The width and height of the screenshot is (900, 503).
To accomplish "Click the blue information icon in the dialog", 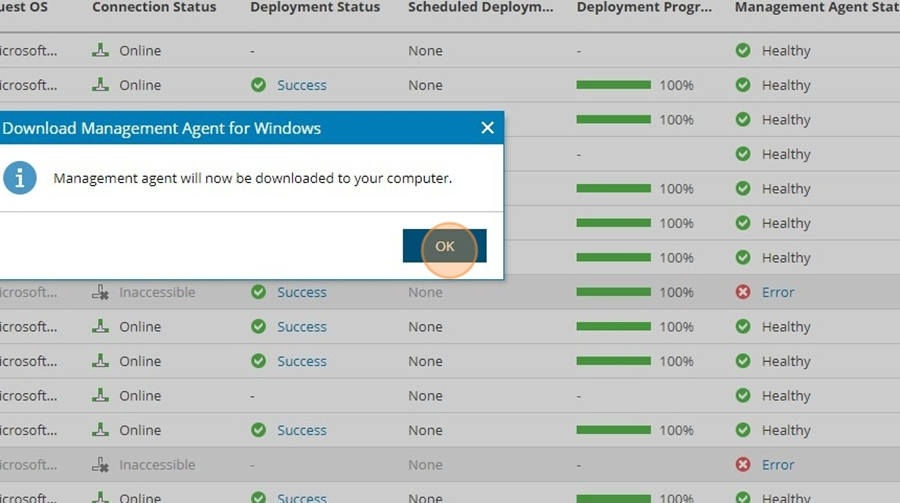I will pyautogui.click(x=20, y=178).
